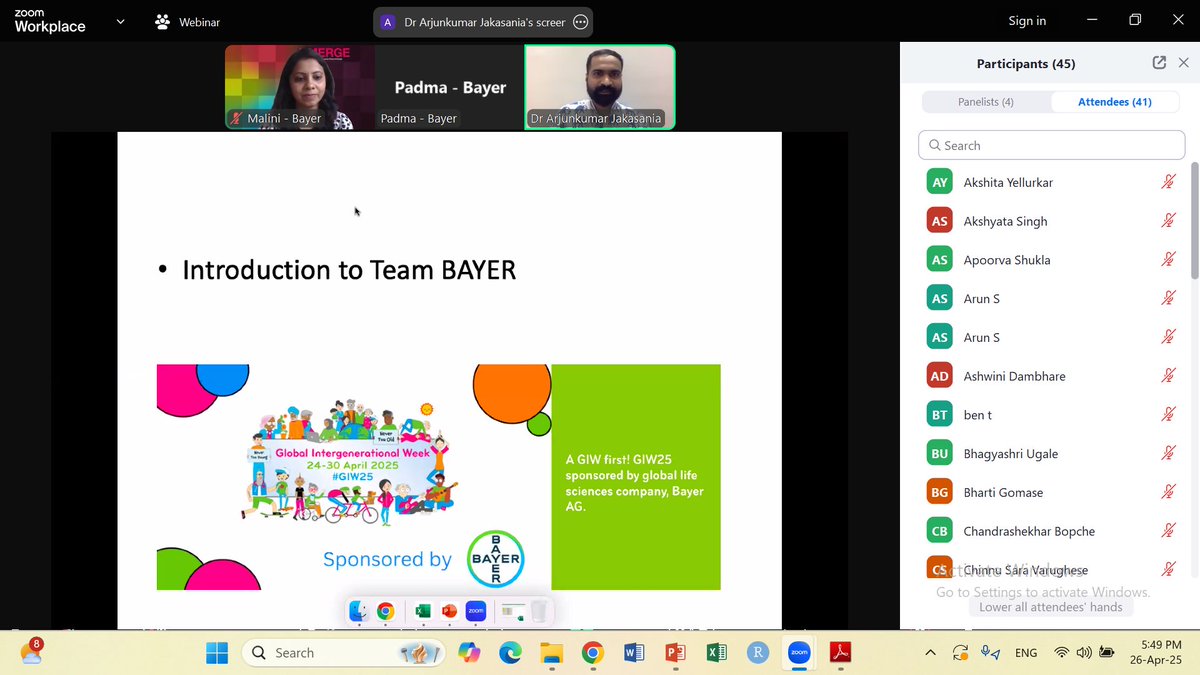Toggle mute icon for Bhagyashri Ugale
The height and width of the screenshot is (675, 1200).
click(x=1167, y=453)
